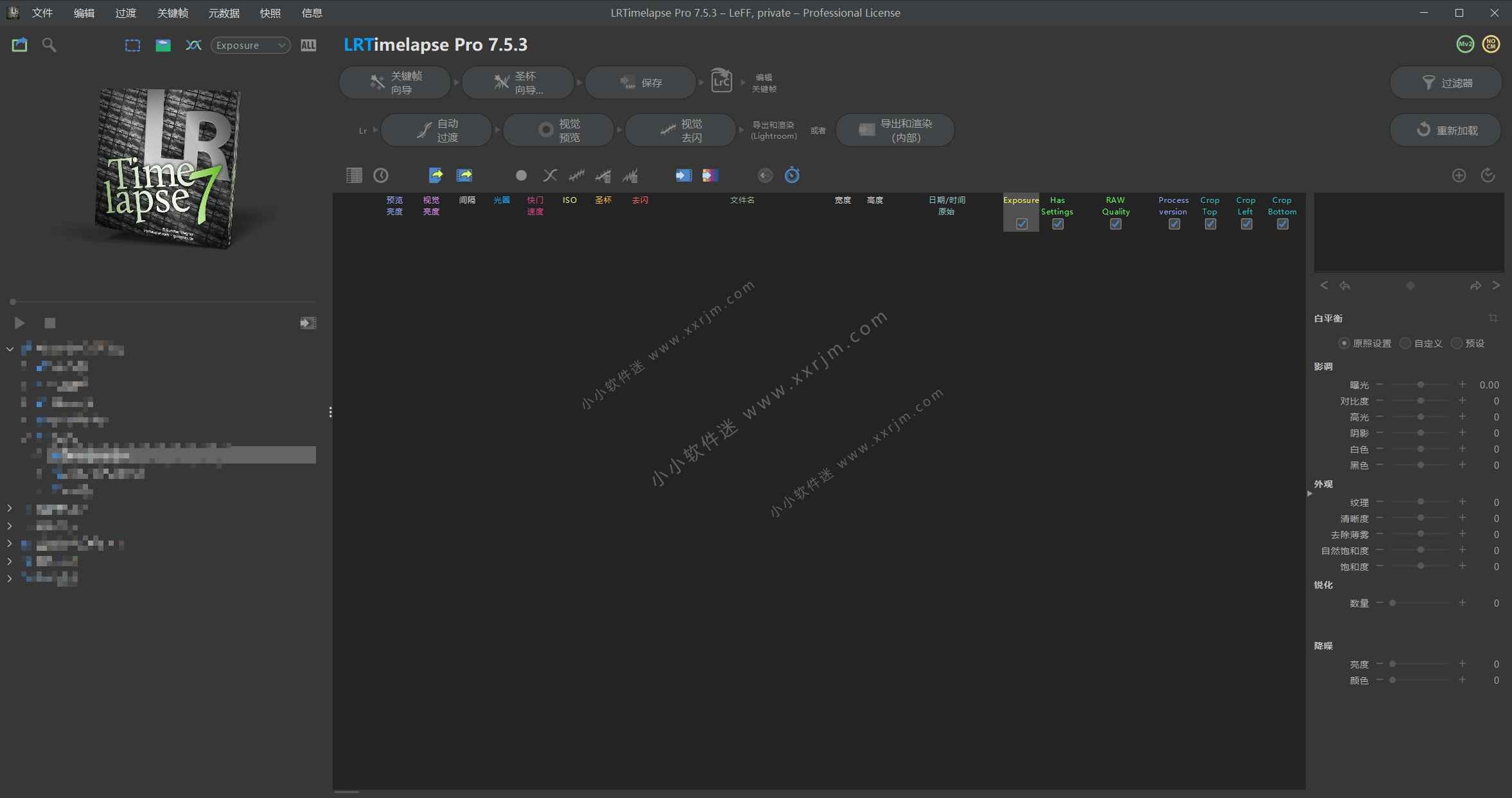This screenshot has width=1512, height=798.
Task: Click the 曝光 slider handle
Action: 1421,385
